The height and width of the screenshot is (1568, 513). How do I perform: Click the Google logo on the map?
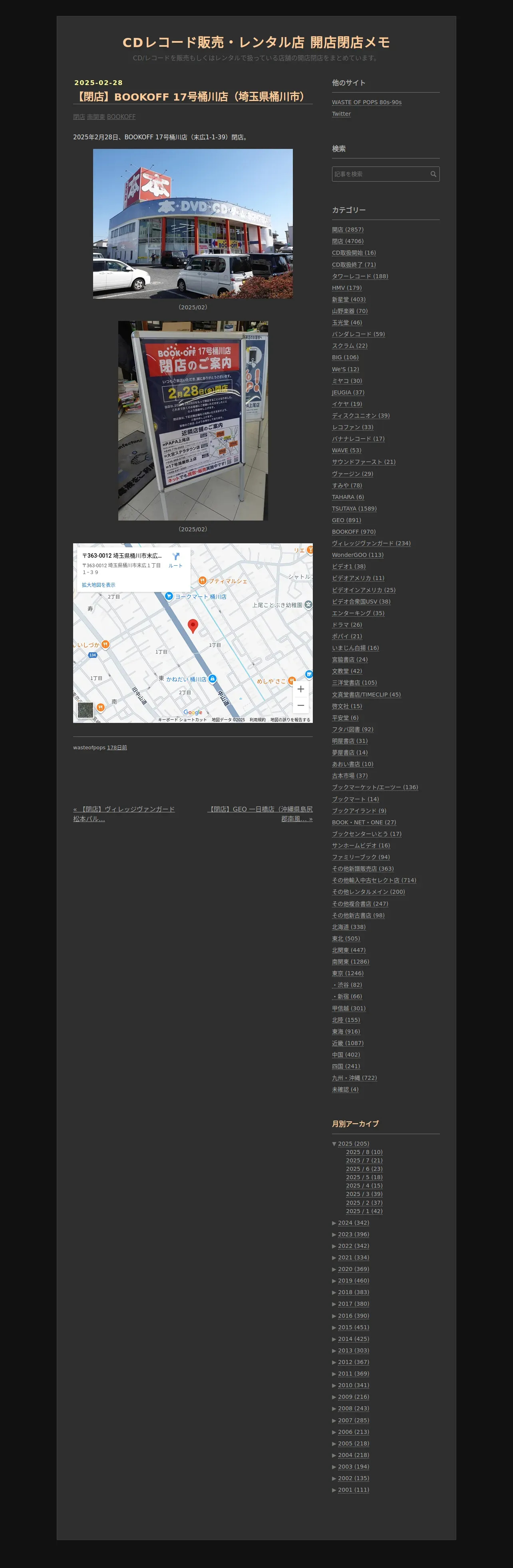click(193, 712)
